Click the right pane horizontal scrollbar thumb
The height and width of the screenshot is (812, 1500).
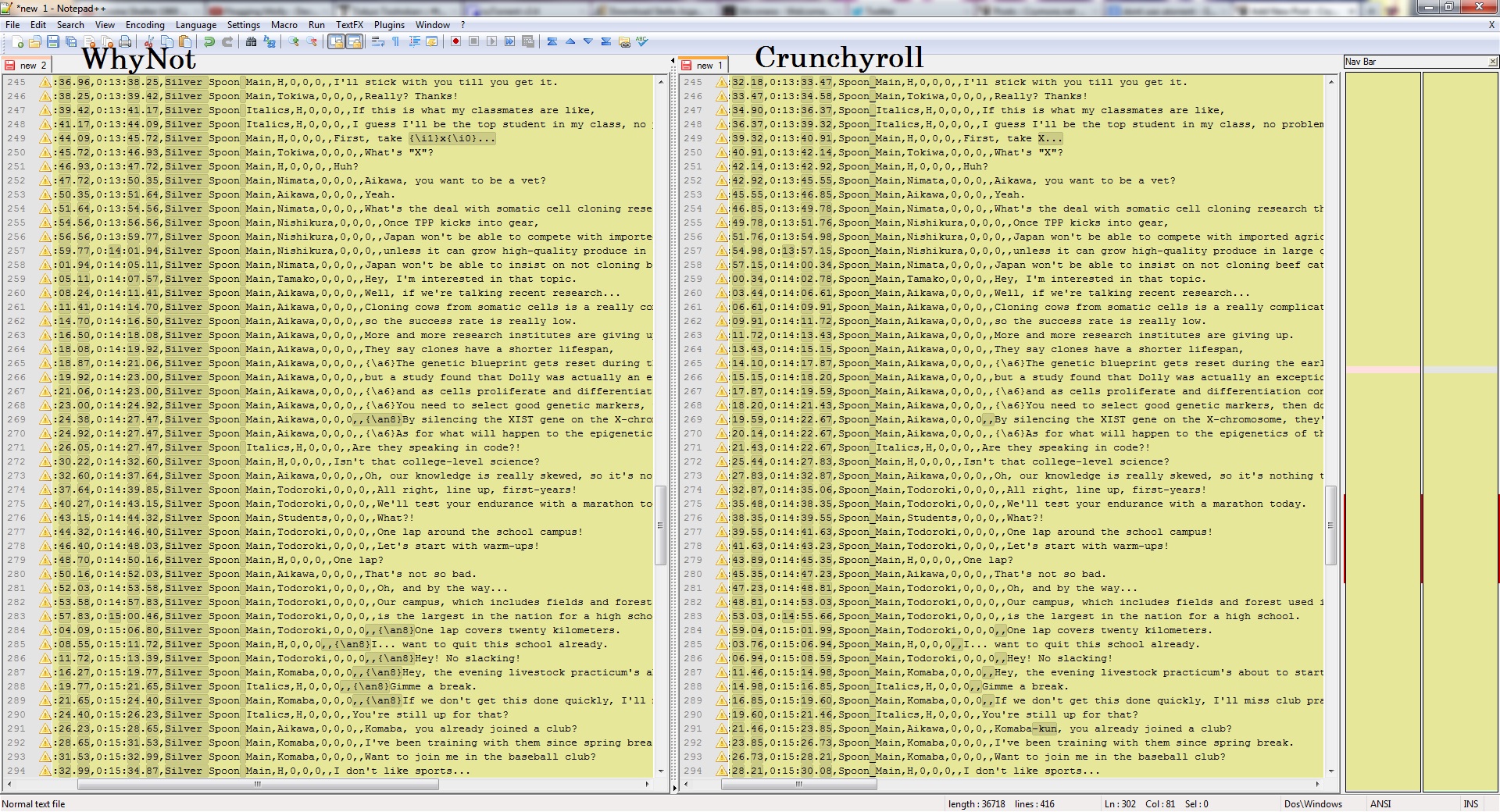pyautogui.click(x=798, y=784)
